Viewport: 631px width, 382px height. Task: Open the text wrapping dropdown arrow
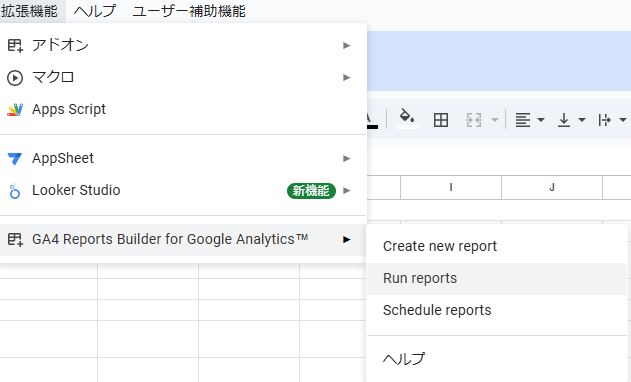[623, 120]
